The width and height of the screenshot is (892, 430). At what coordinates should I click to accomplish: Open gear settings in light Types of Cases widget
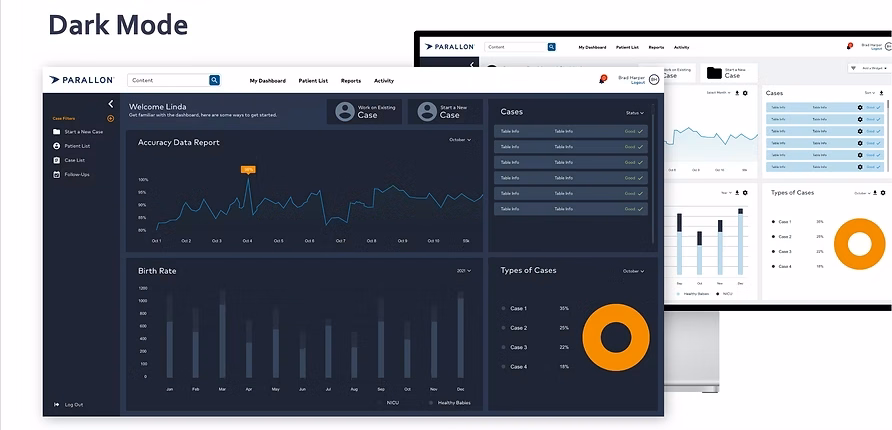[x=883, y=193]
